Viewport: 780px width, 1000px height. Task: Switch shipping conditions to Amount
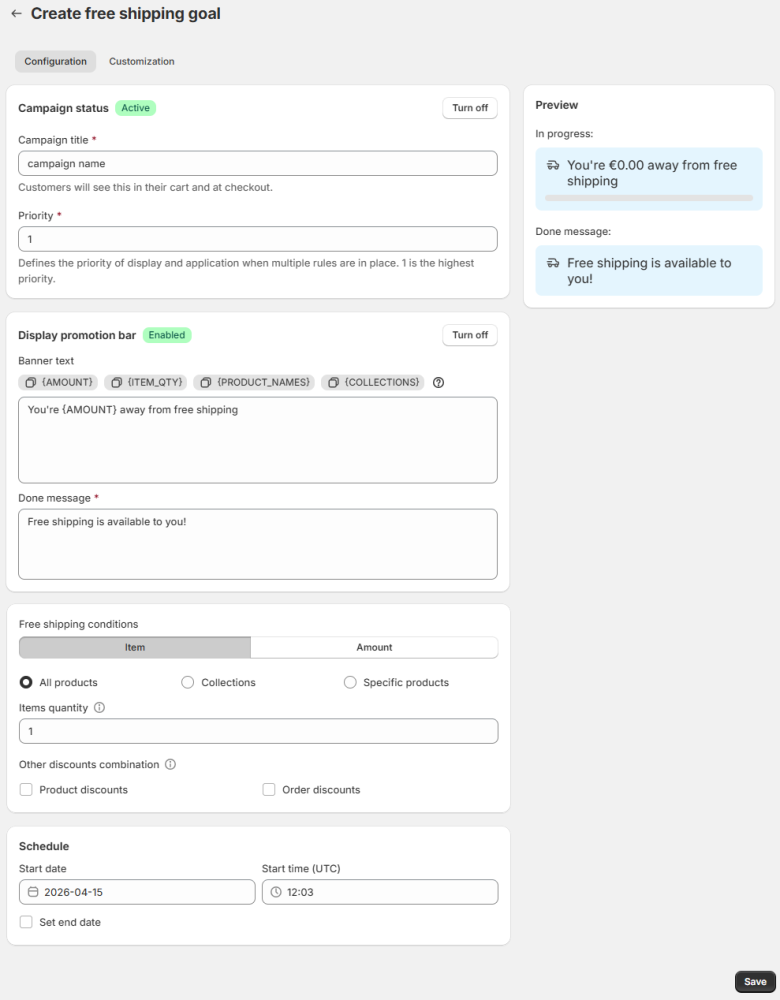tap(374, 648)
